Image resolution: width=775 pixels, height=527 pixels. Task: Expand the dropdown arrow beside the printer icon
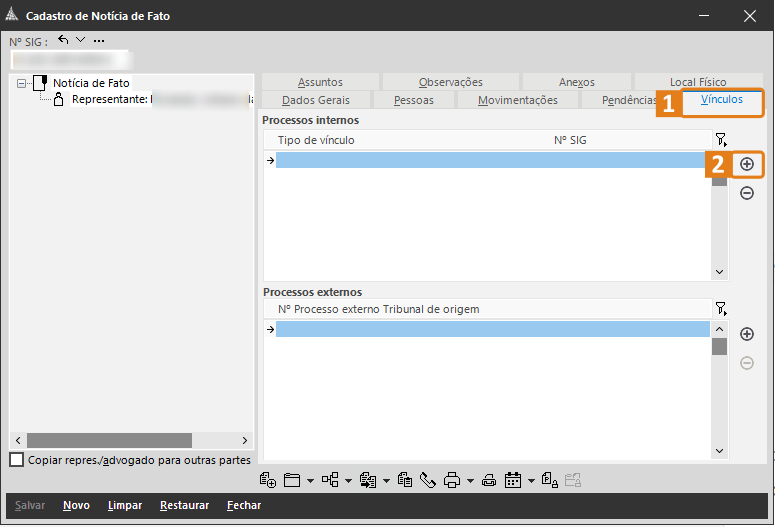point(469,481)
